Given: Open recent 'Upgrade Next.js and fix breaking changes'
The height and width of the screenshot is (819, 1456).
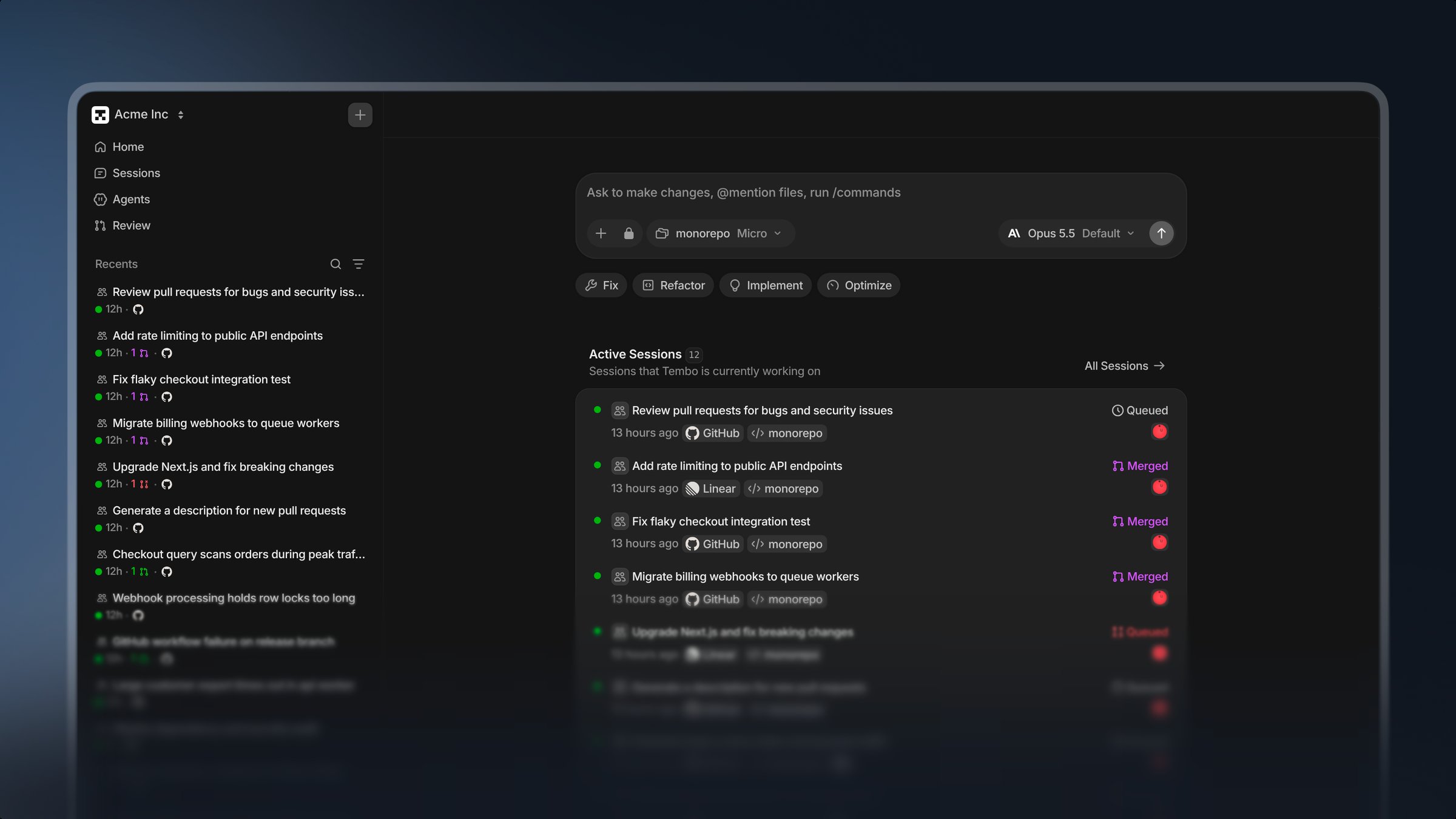Looking at the screenshot, I should coord(231,474).
